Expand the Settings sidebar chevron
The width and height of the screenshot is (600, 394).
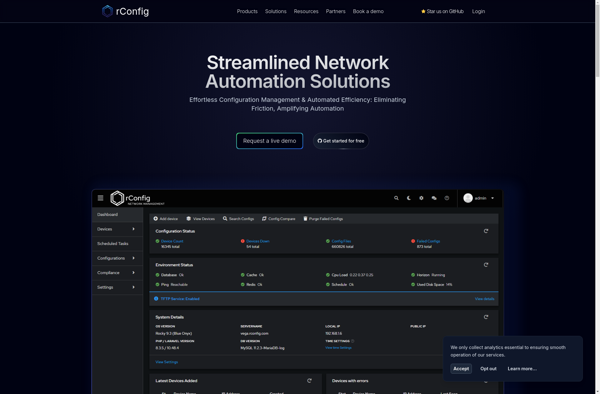click(x=134, y=287)
